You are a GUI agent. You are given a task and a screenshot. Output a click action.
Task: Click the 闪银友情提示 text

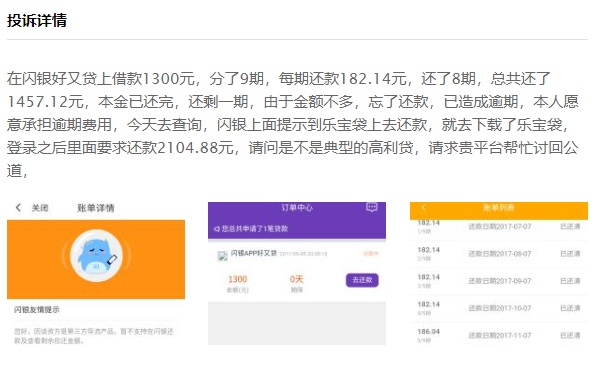[37, 310]
